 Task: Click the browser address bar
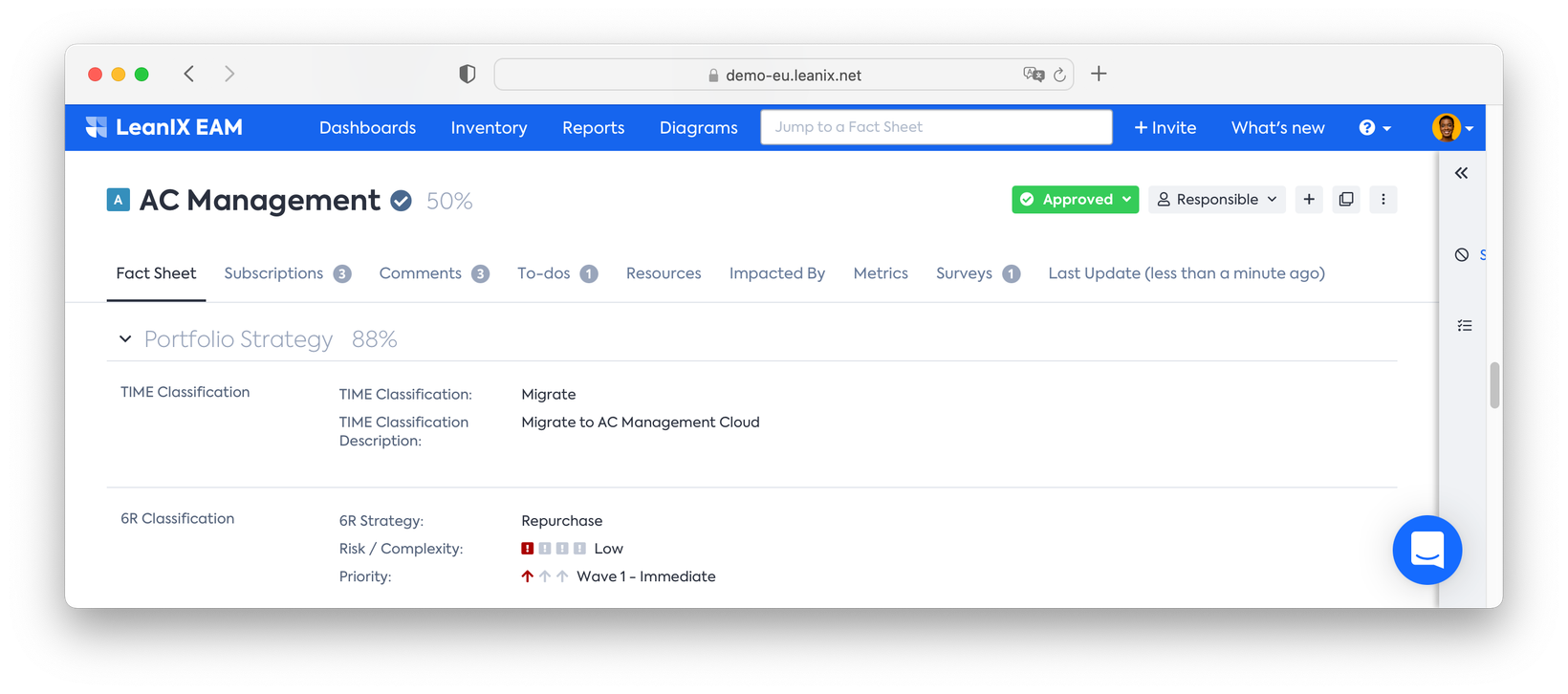pos(784,75)
